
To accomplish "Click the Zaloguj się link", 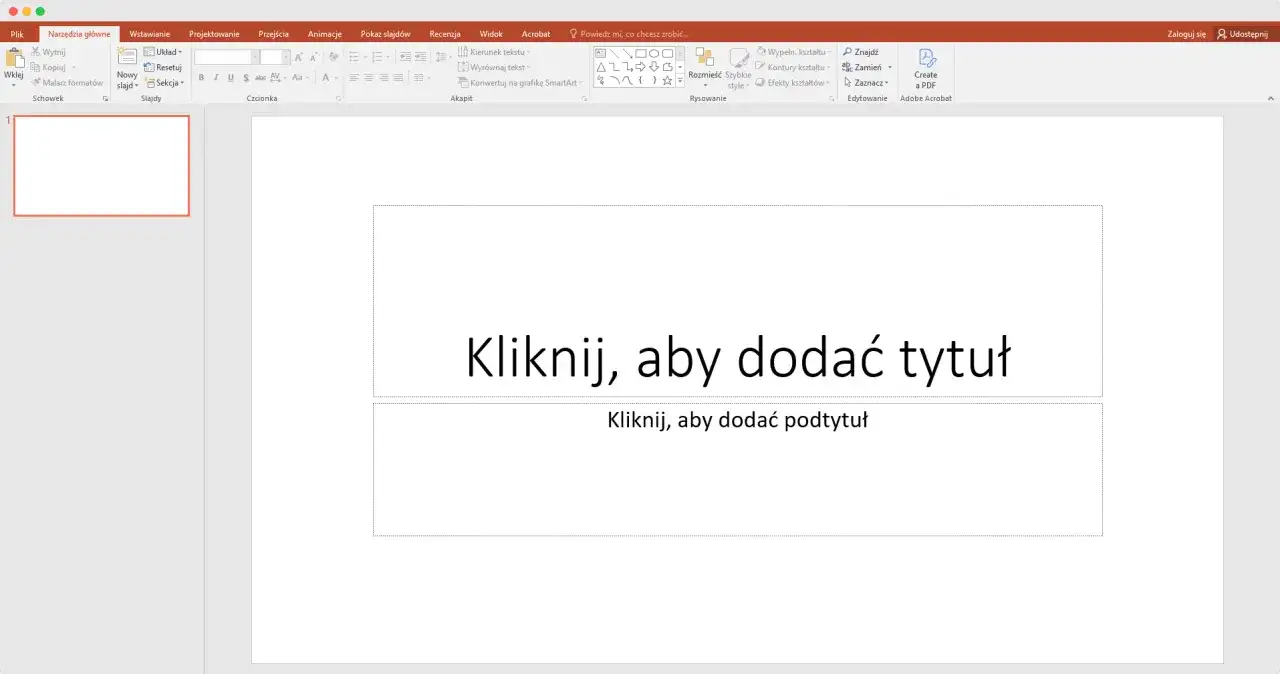I will pos(1185,33).
